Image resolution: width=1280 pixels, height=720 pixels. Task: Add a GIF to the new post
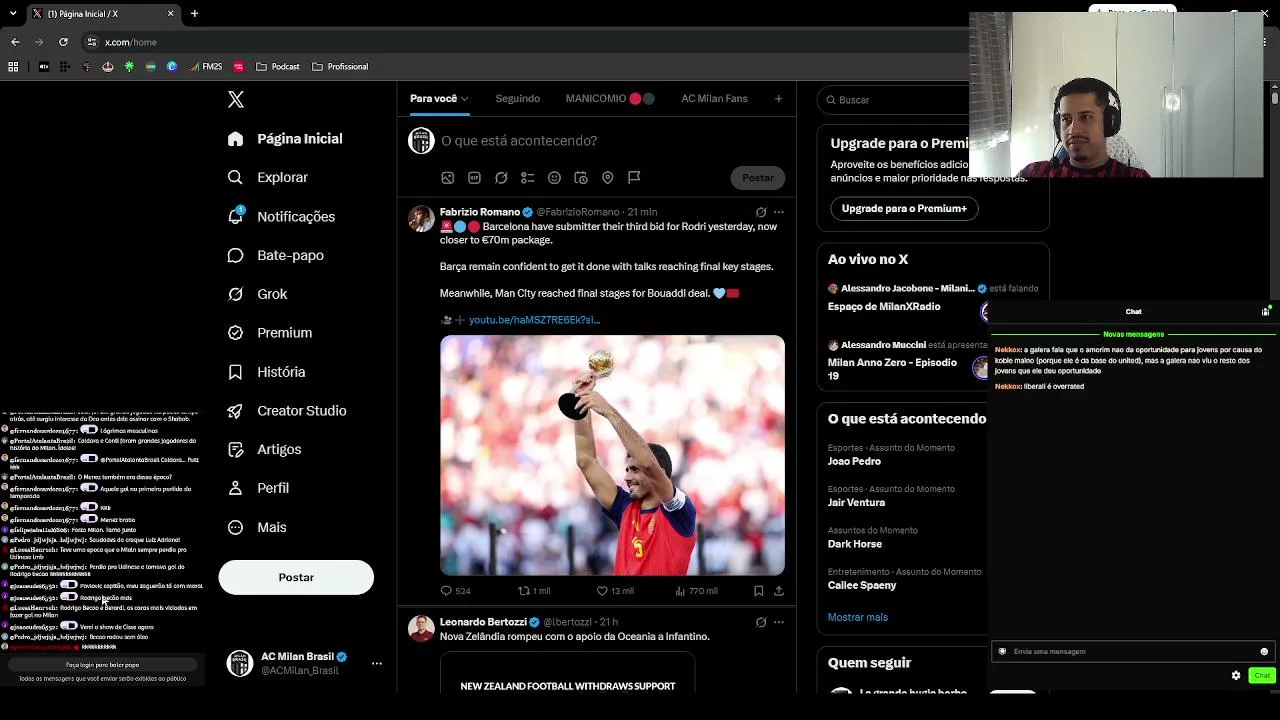pyautogui.click(x=474, y=178)
